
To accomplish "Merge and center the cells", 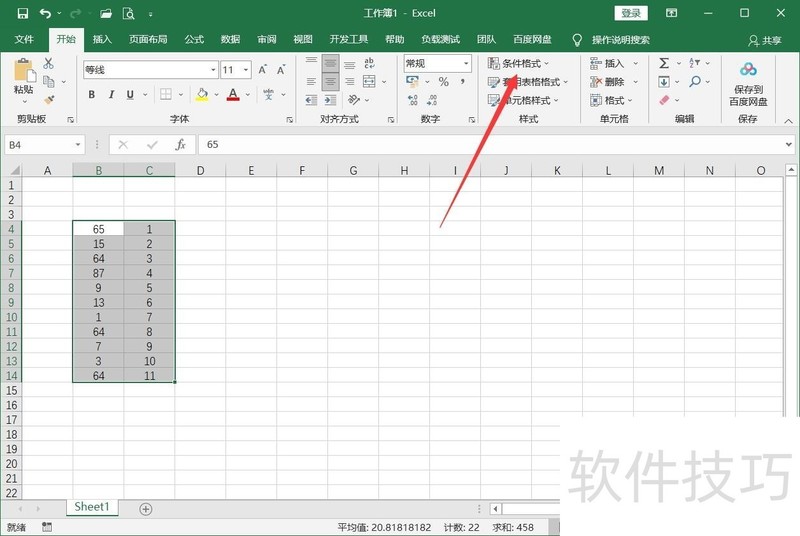I will click(369, 82).
